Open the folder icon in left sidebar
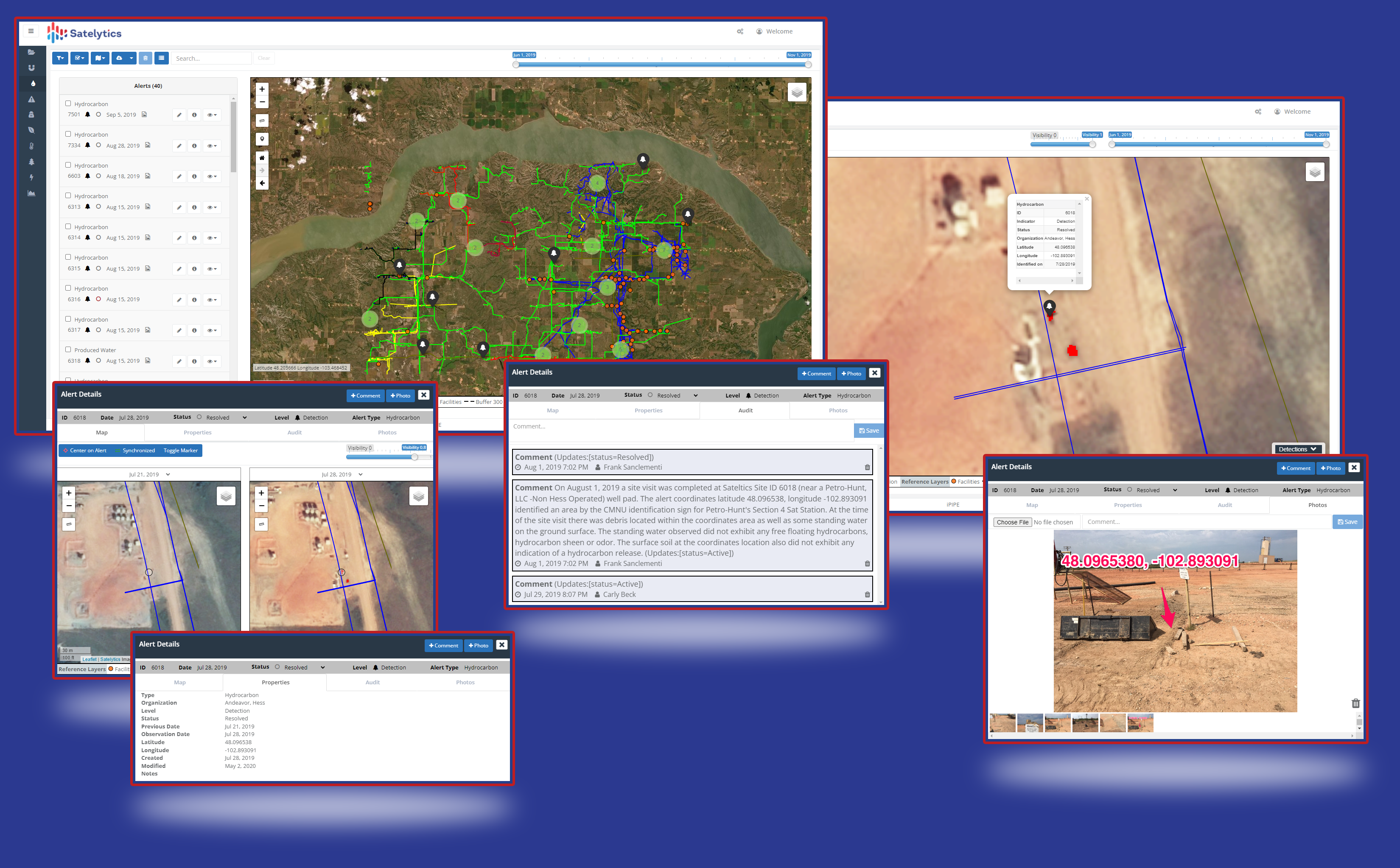The width and height of the screenshot is (1400, 868). [x=31, y=52]
